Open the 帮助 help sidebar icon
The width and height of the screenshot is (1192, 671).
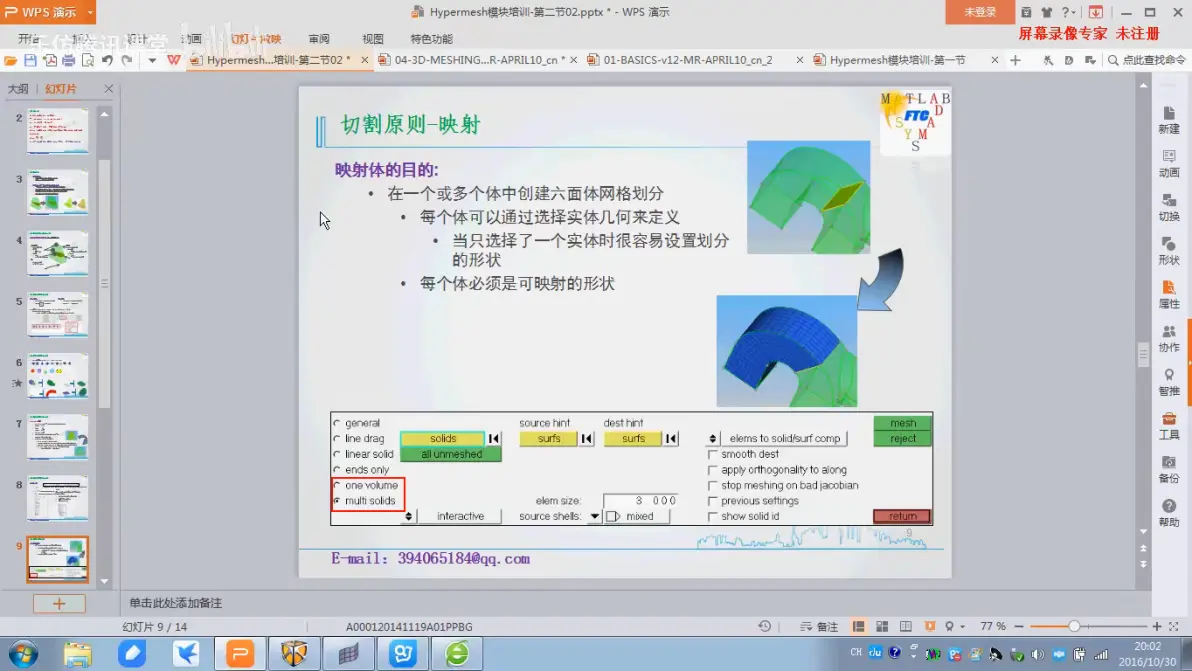1168,513
